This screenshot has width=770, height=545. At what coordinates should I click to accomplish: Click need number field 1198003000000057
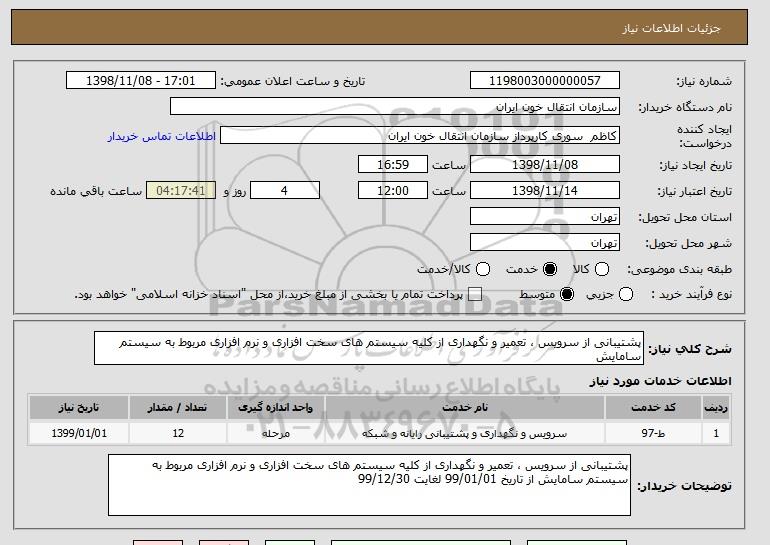[x=545, y=81]
